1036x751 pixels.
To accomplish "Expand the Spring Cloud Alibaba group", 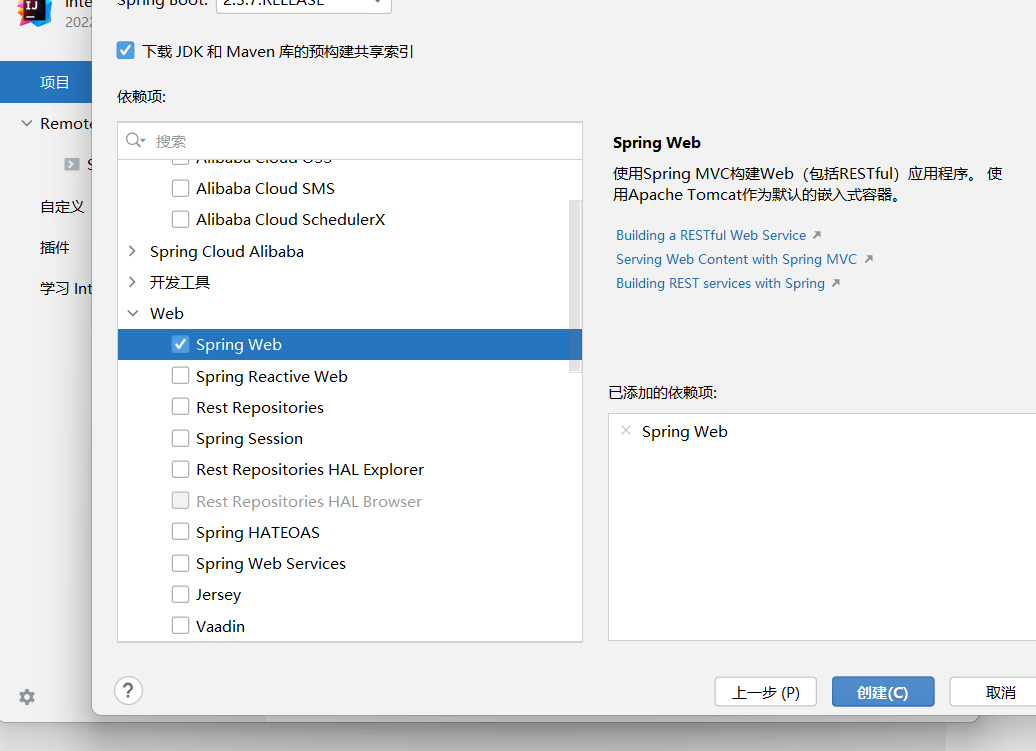I will pyautogui.click(x=131, y=251).
